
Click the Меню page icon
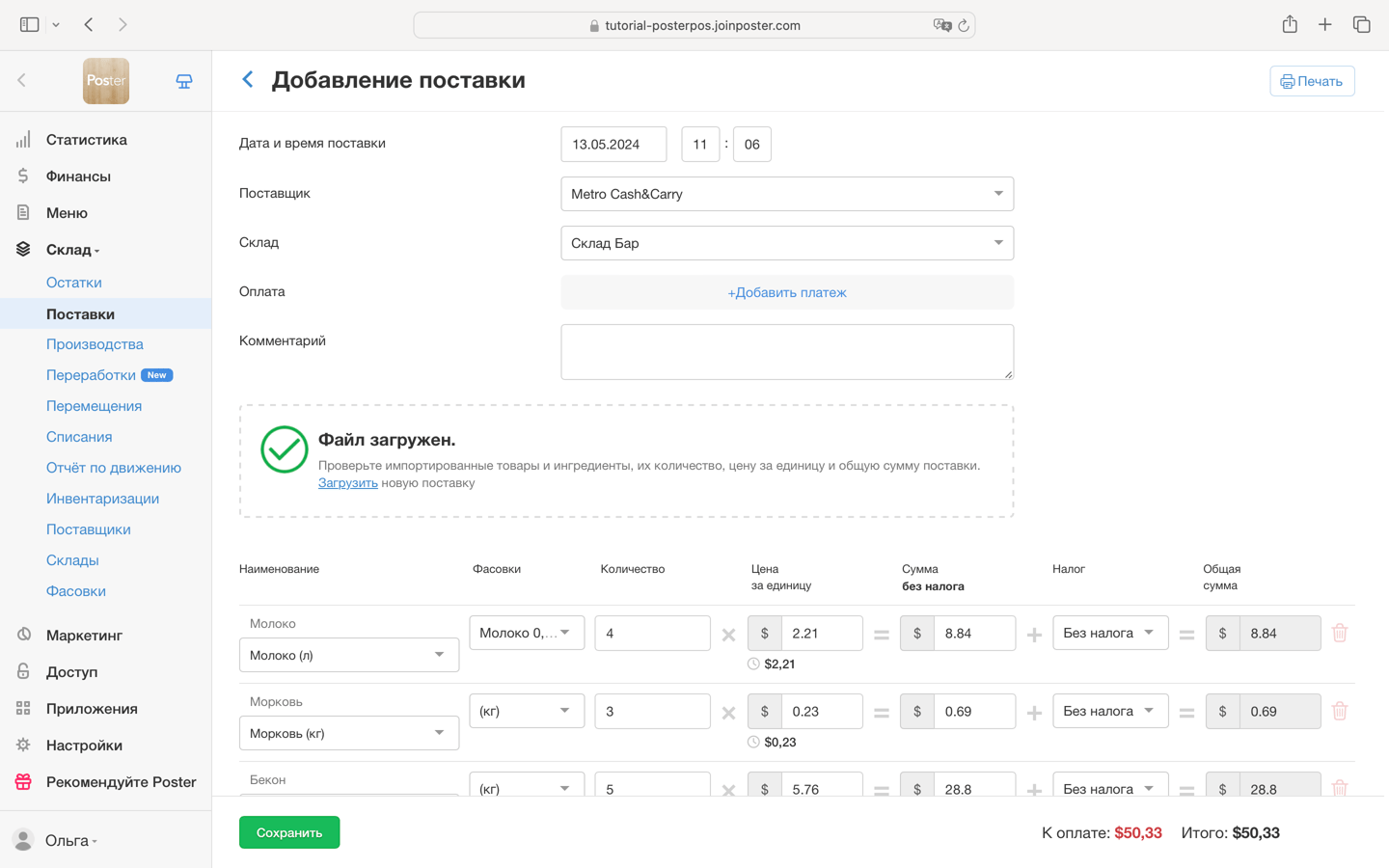coord(23,212)
